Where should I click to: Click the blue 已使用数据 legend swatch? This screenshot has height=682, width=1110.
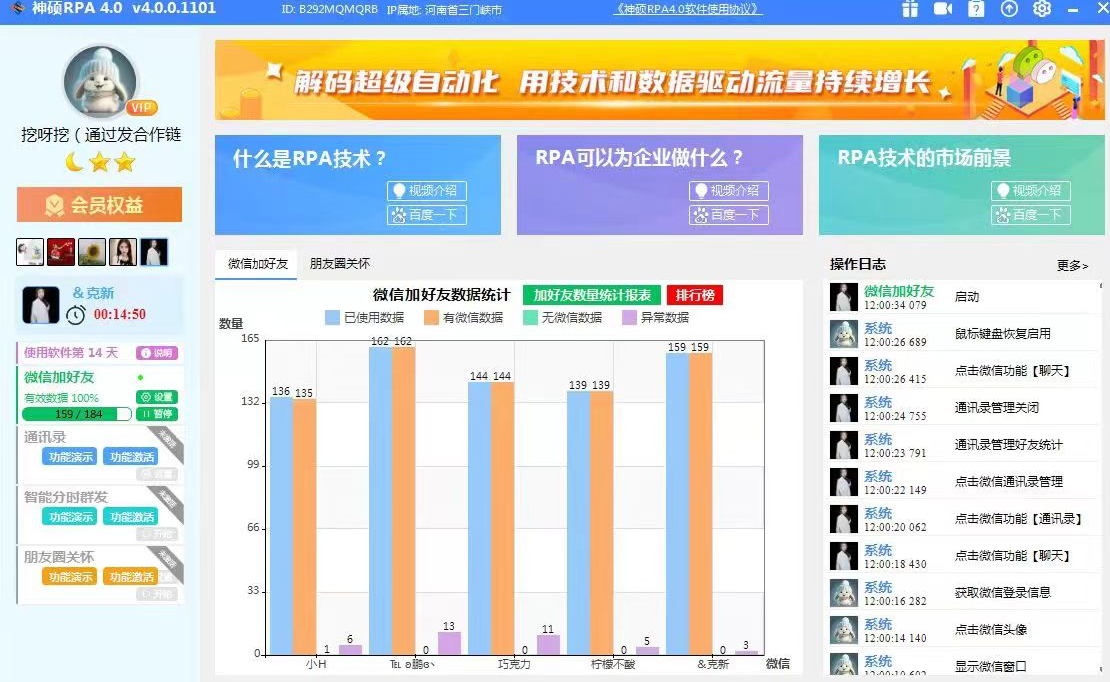[x=332, y=317]
